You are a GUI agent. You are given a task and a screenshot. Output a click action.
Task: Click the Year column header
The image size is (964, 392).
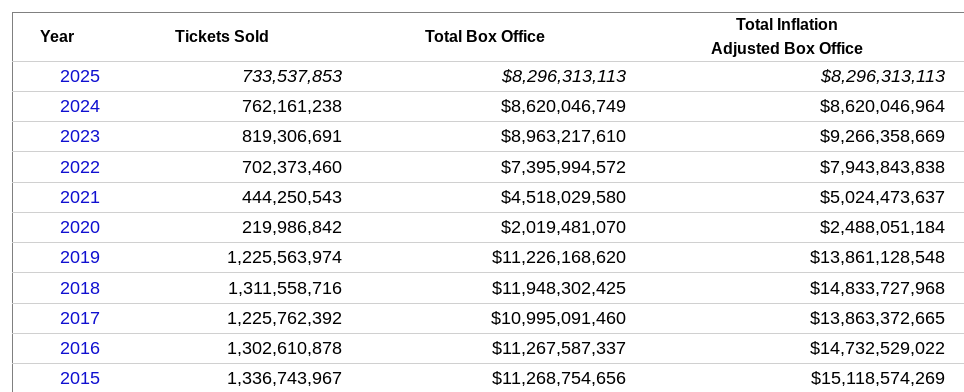[x=57, y=37]
